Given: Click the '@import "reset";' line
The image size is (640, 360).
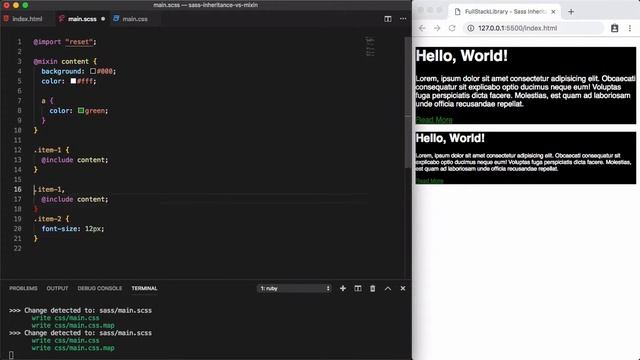Looking at the screenshot, I should click(65, 42).
